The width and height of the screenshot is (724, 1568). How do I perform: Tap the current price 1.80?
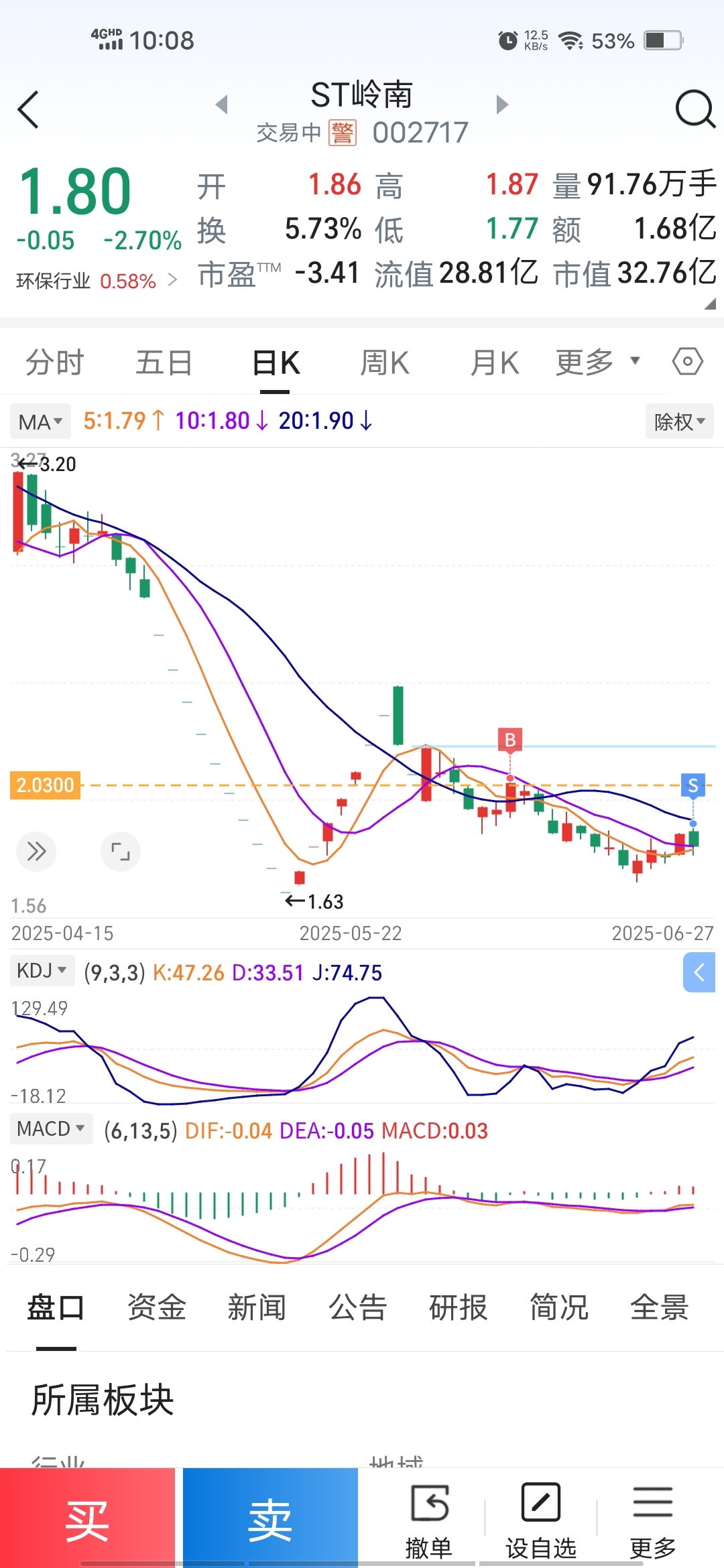(x=75, y=192)
